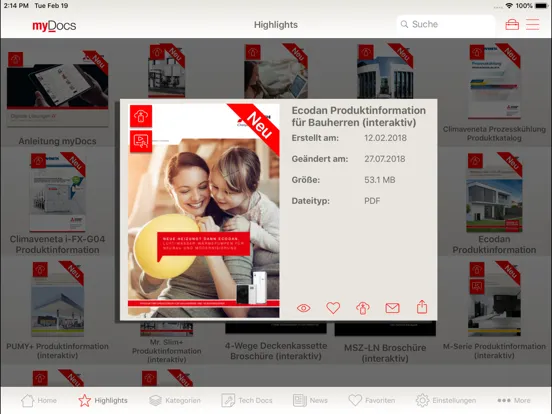The width and height of the screenshot is (552, 414).
Task: Tap download icon on Climaveneta Prozesskühlung Produktkatalog
Action: click(477, 52)
